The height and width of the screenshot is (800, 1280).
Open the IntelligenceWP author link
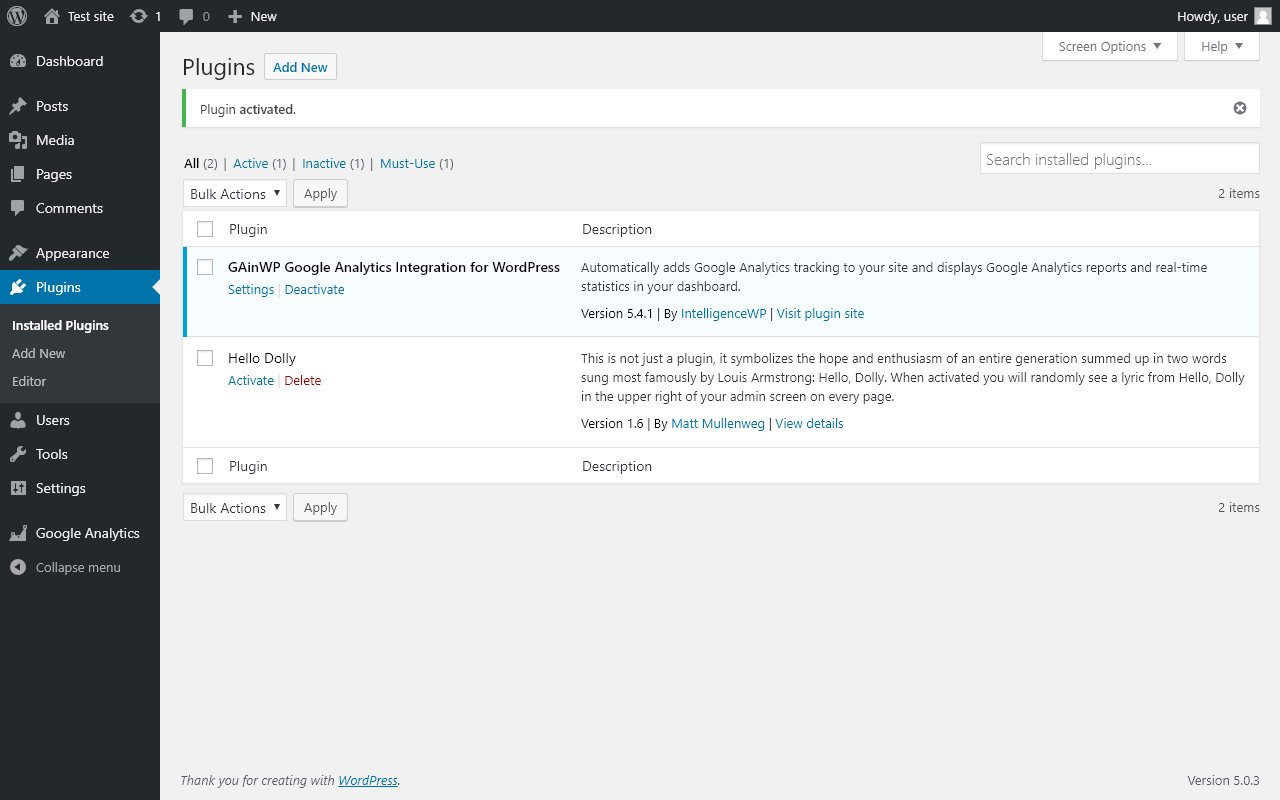pos(723,313)
